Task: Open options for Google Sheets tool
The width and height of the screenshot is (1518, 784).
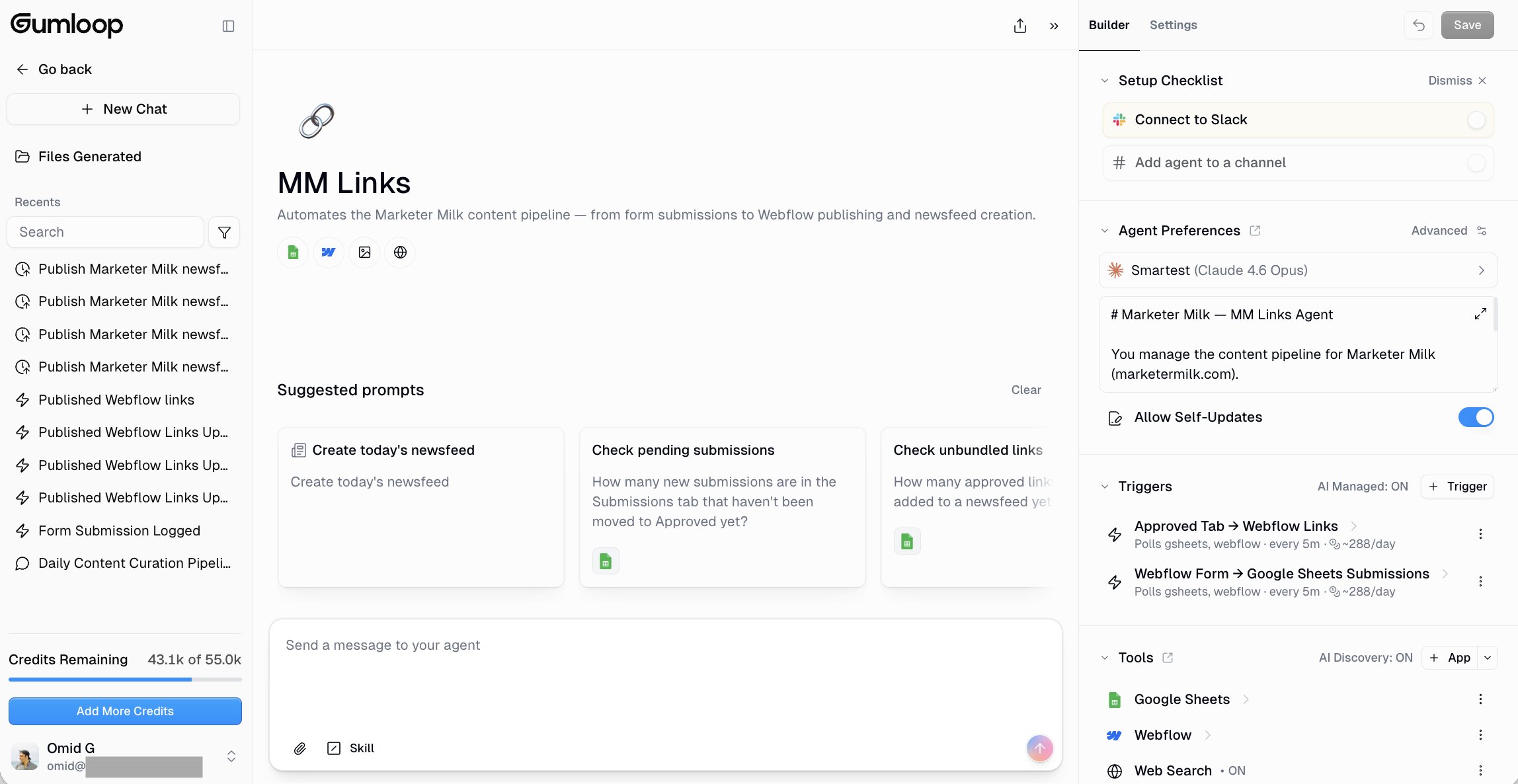Action: tap(1480, 699)
